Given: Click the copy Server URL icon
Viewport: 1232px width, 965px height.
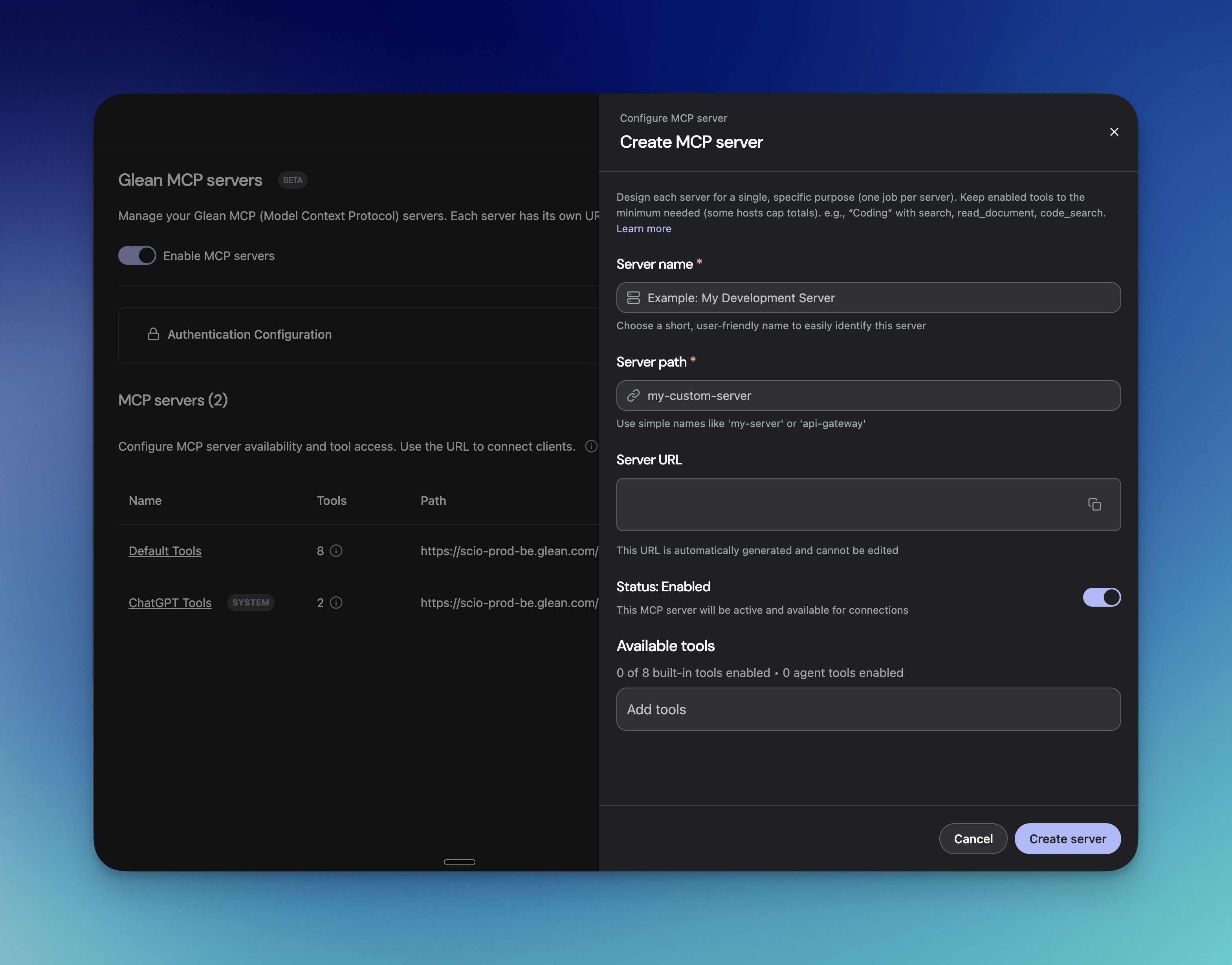Looking at the screenshot, I should [1094, 505].
